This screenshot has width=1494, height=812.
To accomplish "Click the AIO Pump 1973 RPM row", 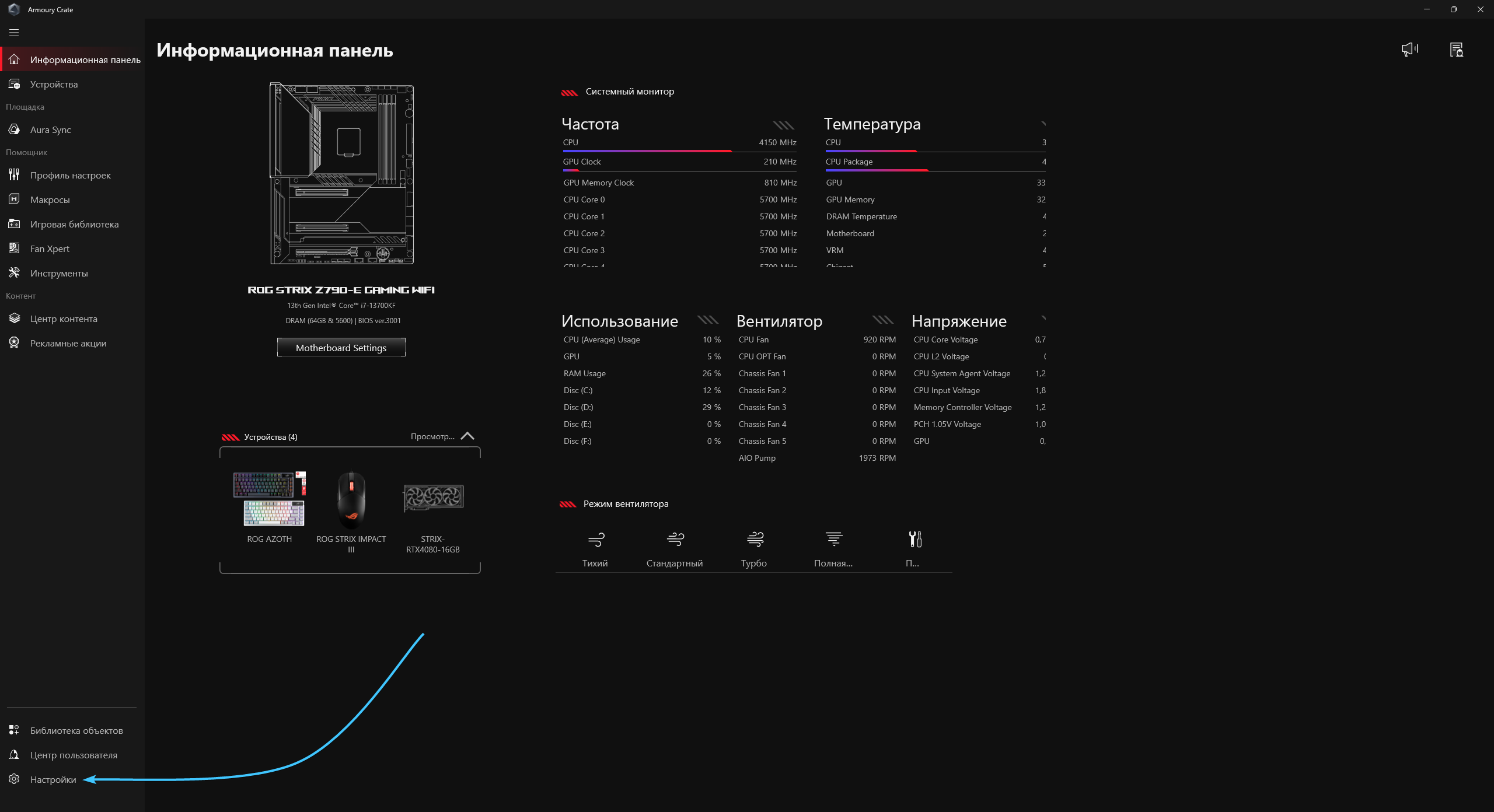I will tap(817, 458).
